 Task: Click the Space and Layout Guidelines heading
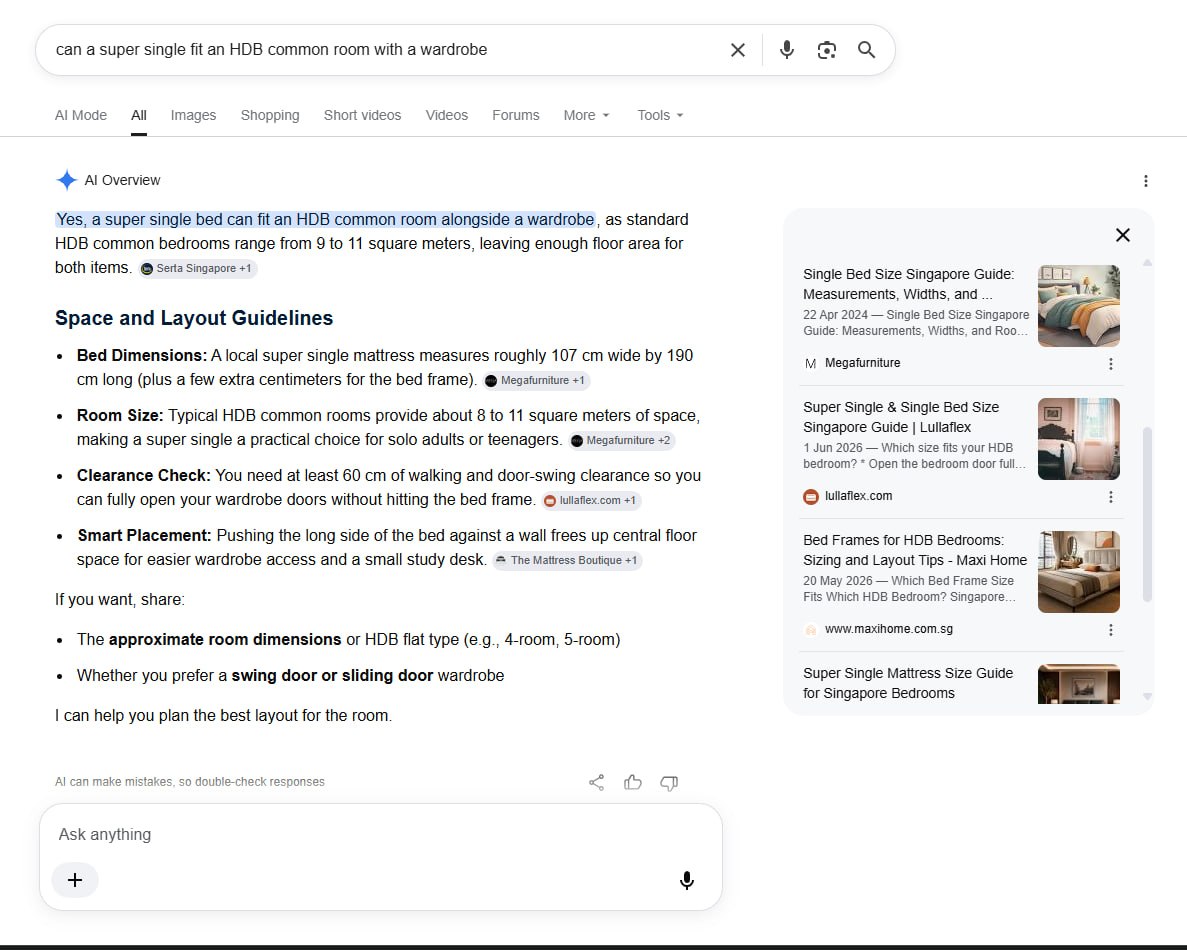[194, 318]
